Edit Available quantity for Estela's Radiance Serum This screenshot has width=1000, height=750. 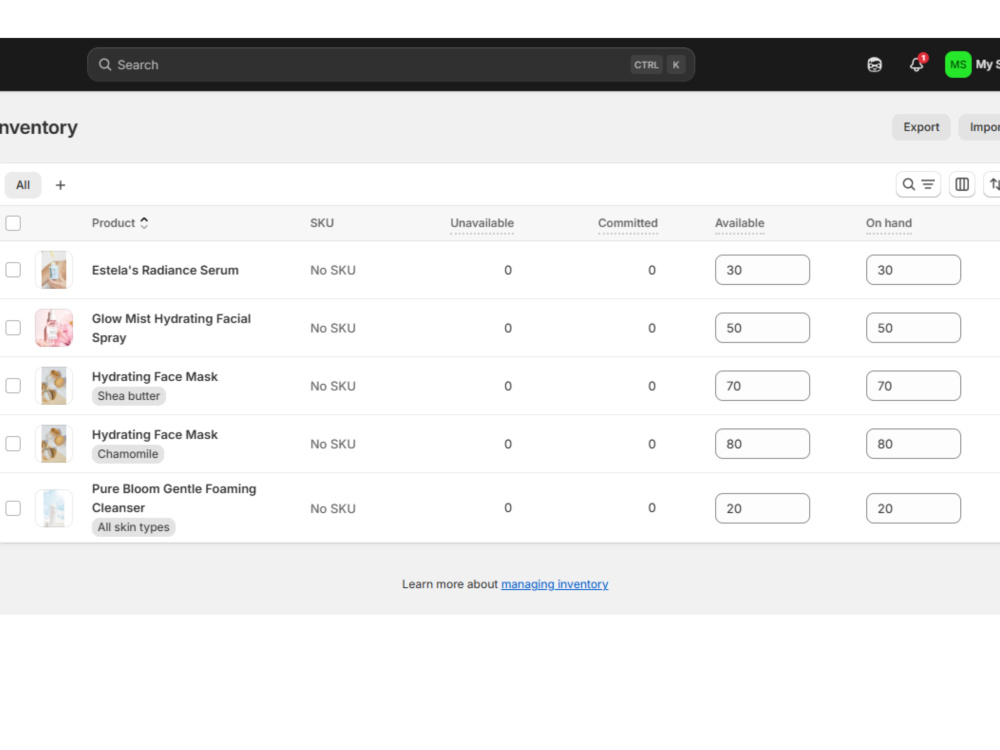pyautogui.click(x=762, y=270)
